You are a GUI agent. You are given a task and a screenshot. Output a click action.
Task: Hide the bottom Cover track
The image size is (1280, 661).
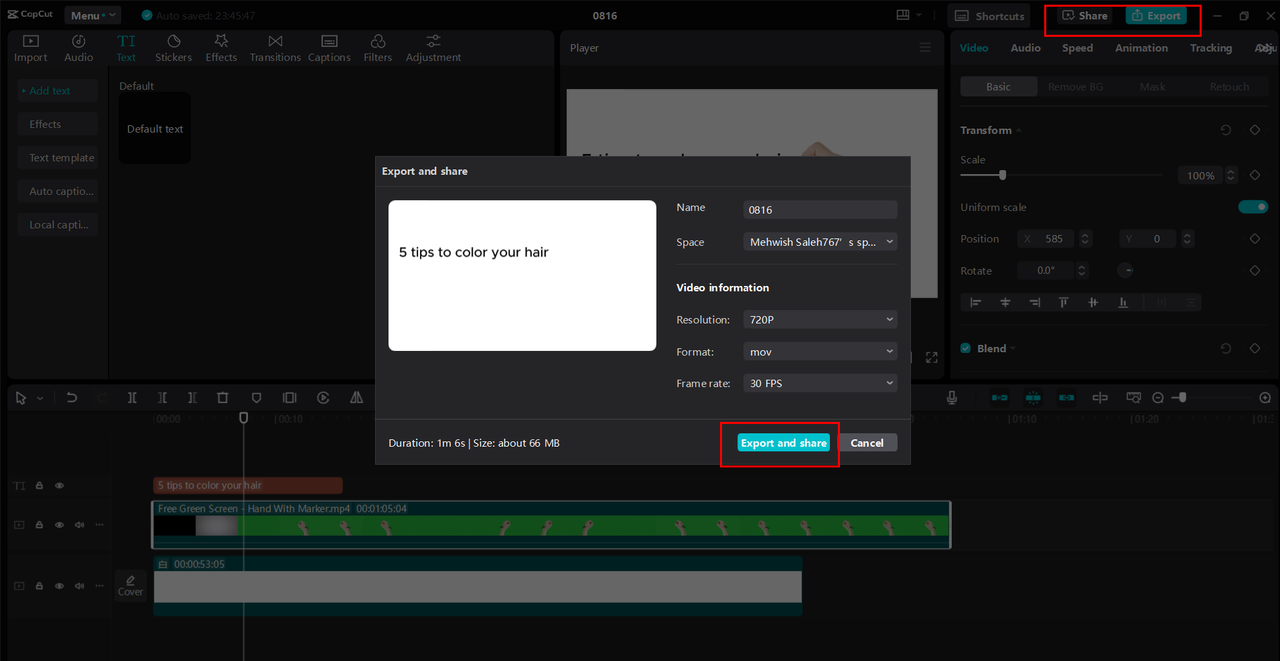point(59,586)
